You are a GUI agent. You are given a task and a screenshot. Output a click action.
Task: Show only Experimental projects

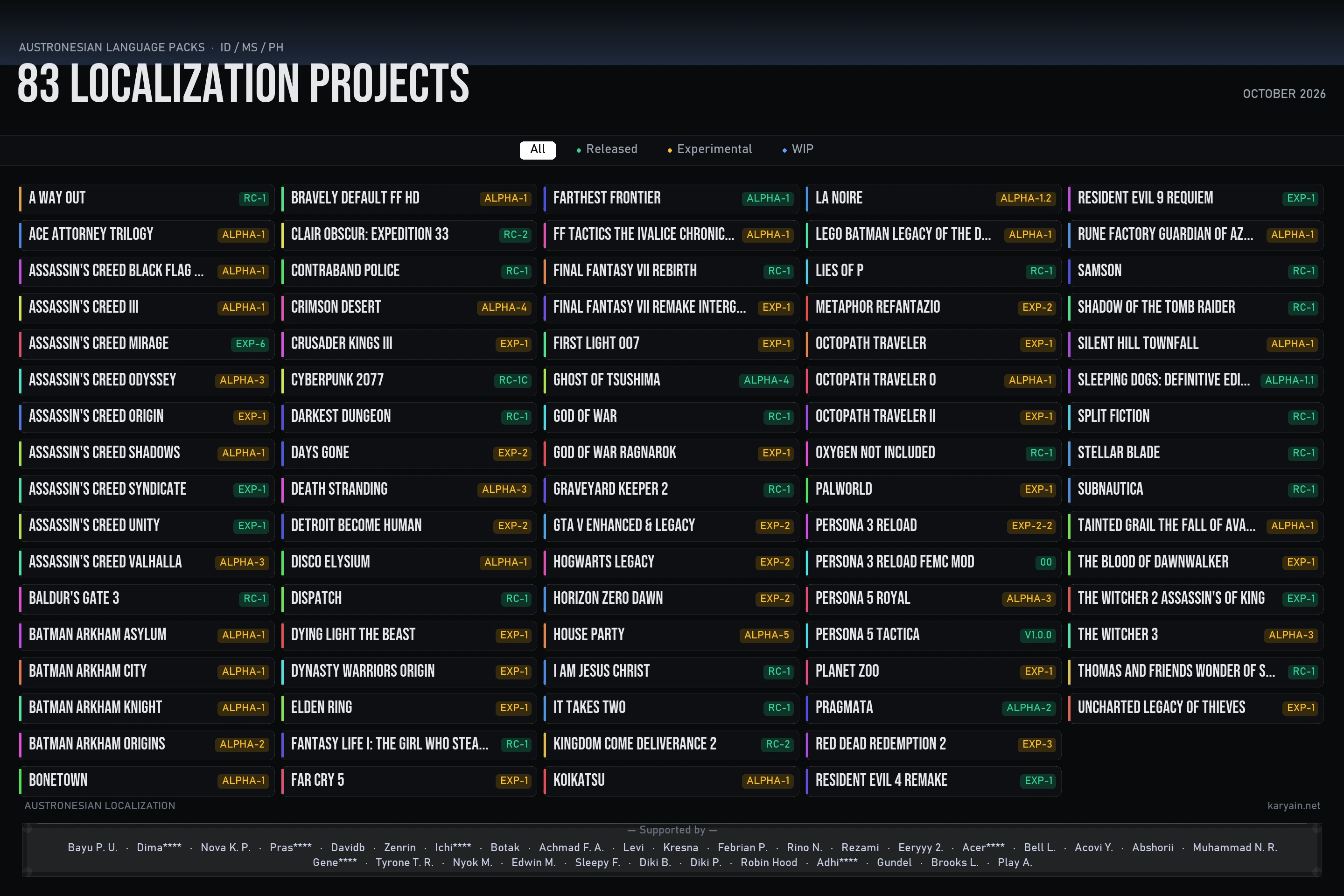point(709,150)
